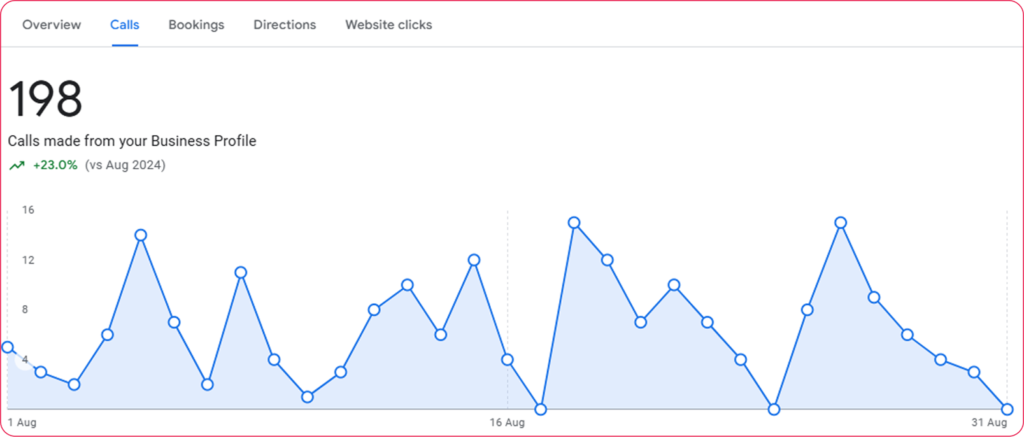
Task: Click the data point on the 16 Aug gridline
Action: click(x=507, y=359)
